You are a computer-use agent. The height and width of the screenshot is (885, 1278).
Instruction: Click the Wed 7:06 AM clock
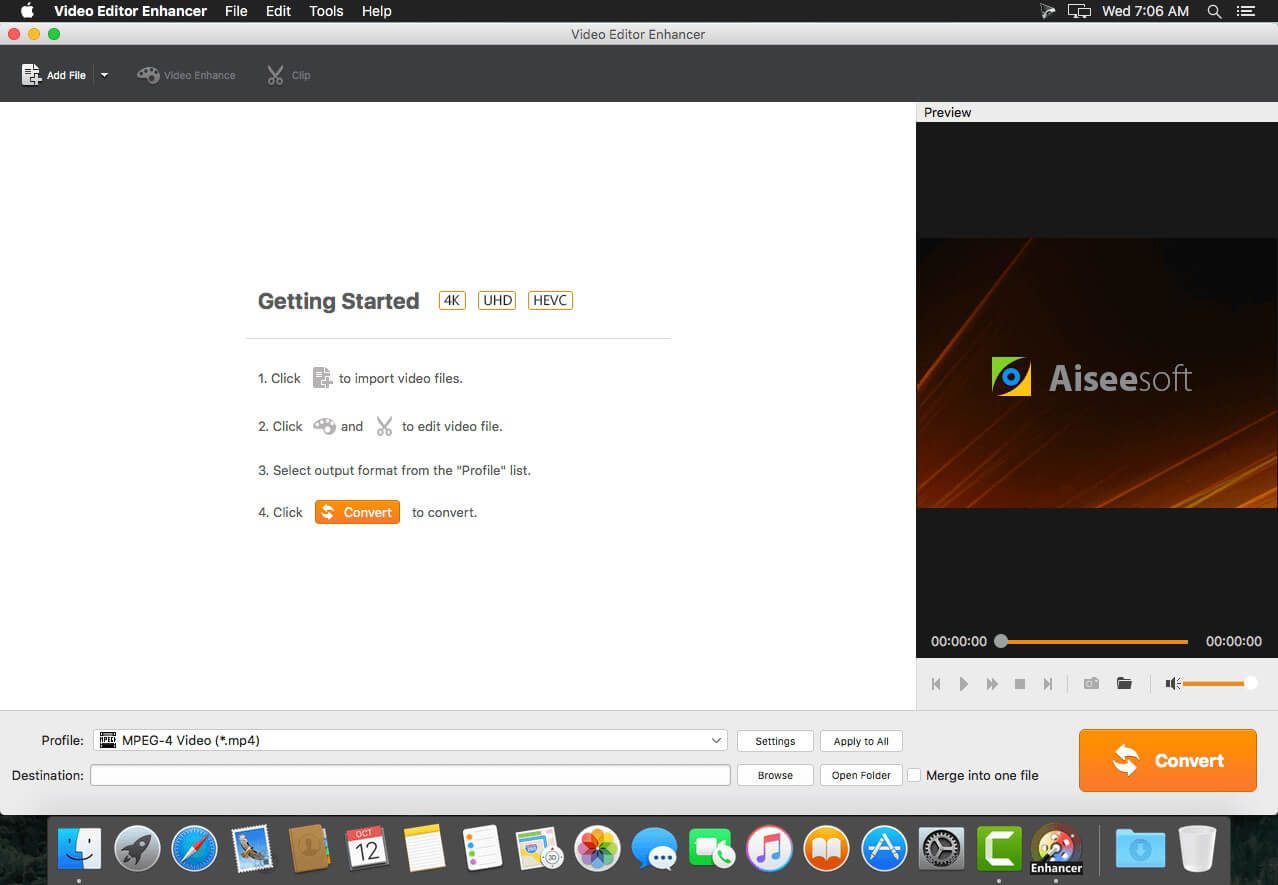[x=1145, y=11]
